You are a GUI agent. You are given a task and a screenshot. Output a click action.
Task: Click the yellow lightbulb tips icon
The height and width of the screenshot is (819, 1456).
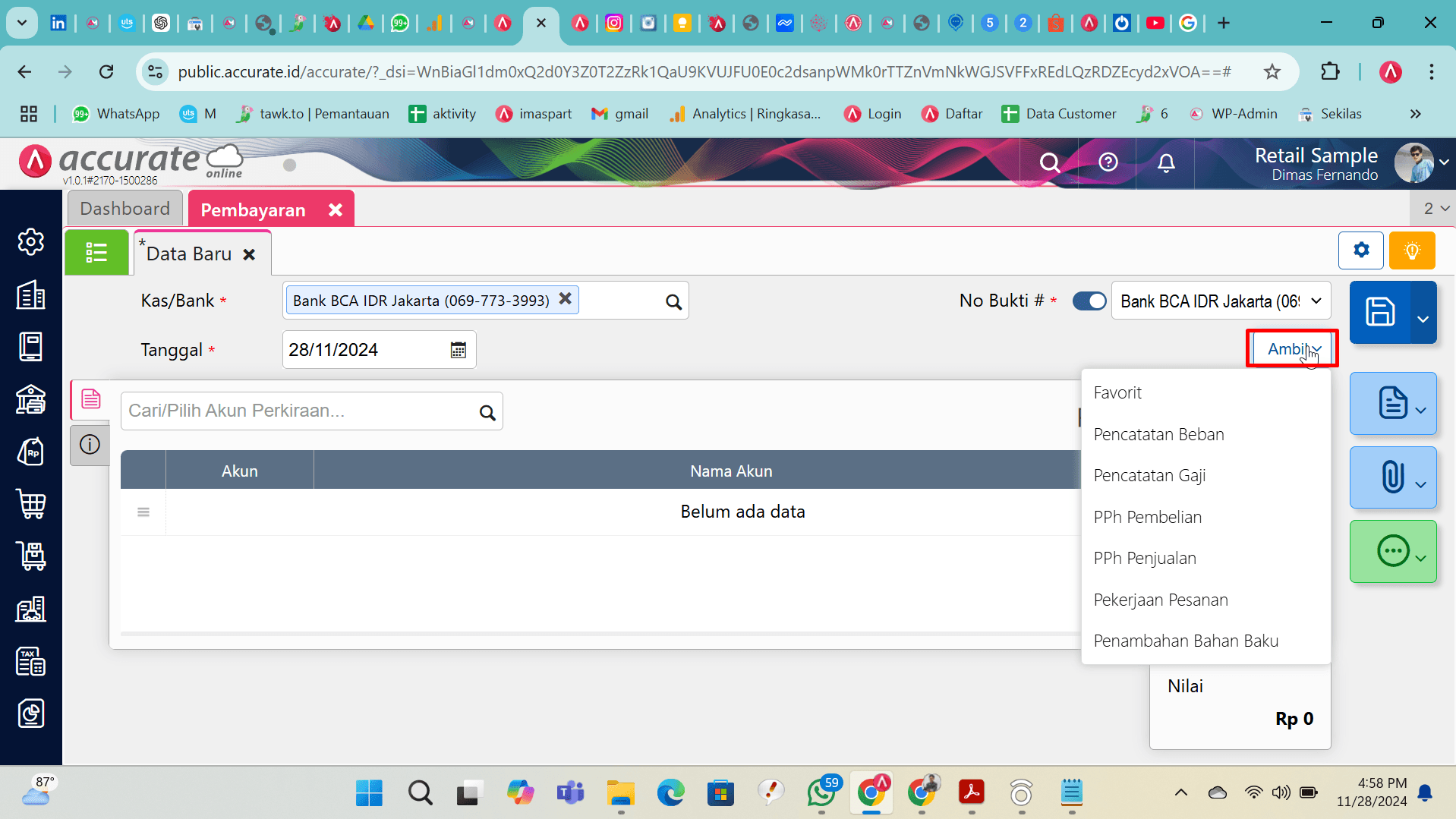1411,250
